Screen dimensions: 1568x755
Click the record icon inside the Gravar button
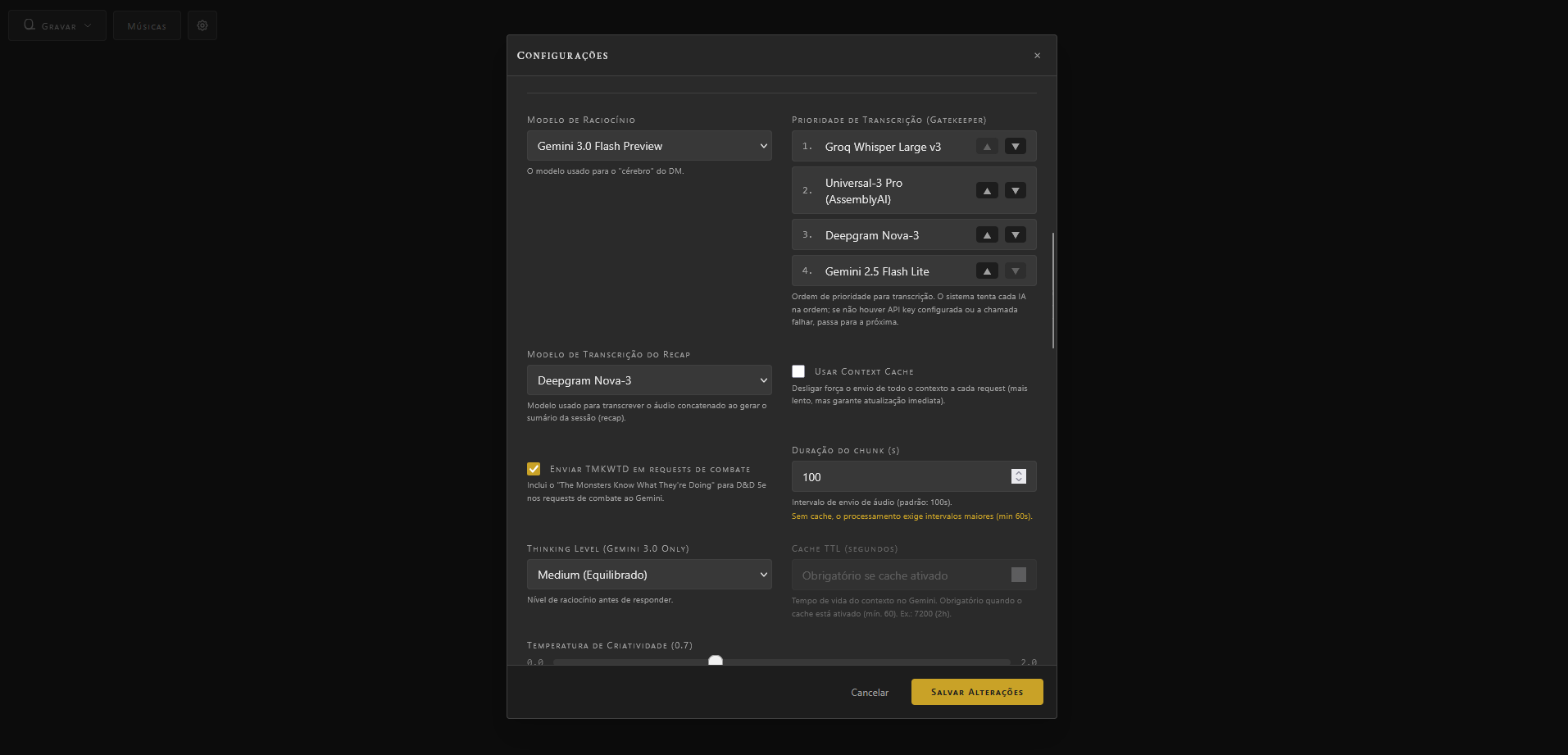(x=28, y=25)
